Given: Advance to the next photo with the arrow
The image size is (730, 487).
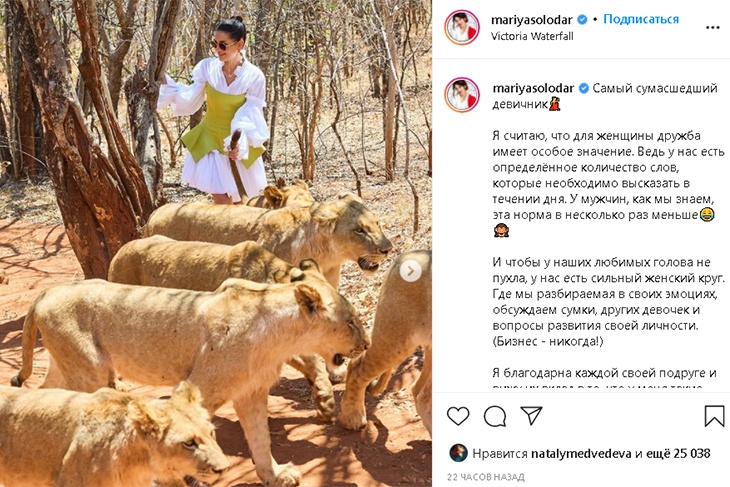Looking at the screenshot, I should click(410, 271).
